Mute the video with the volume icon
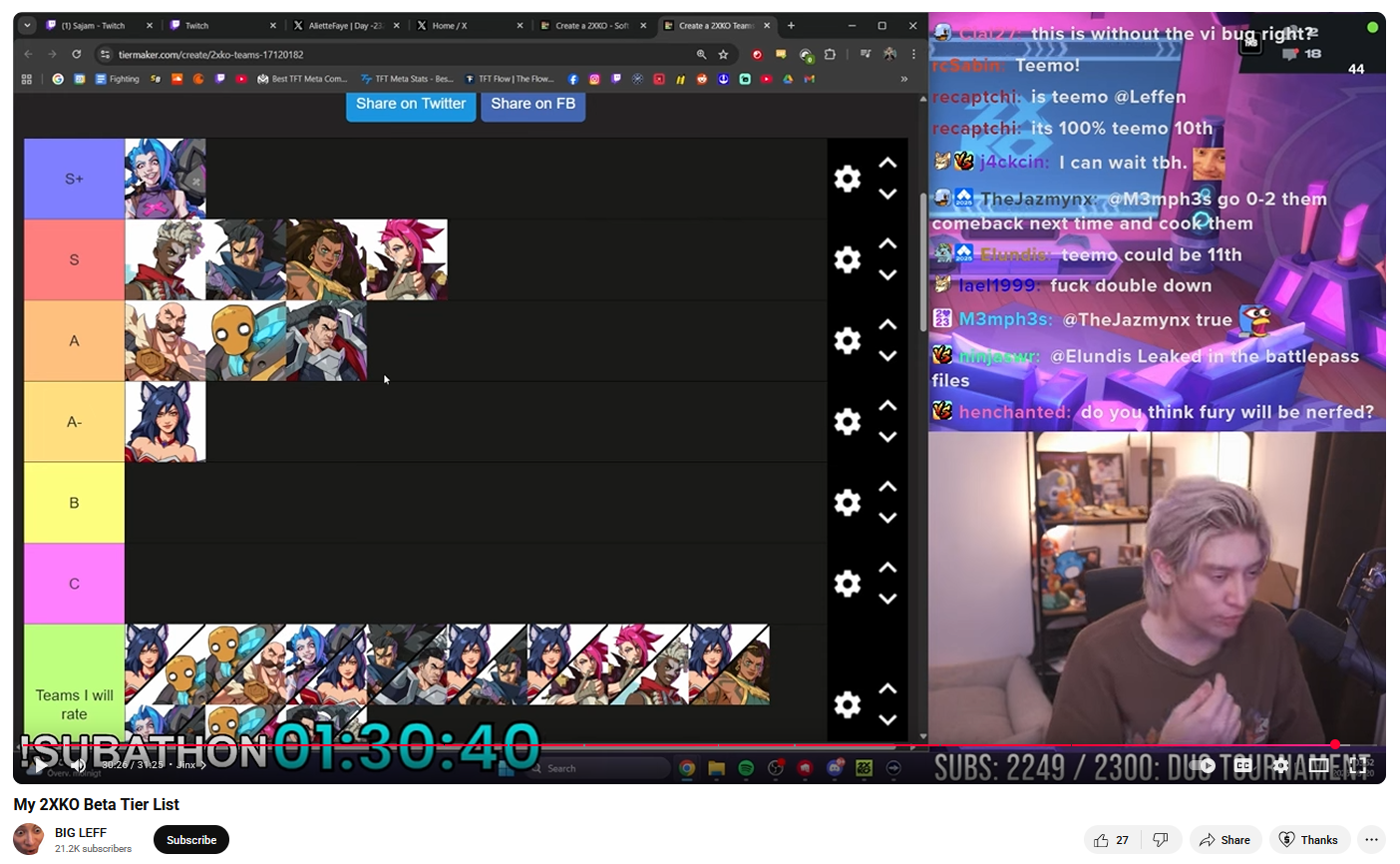Screen dimensions: 1400x864 point(78,765)
